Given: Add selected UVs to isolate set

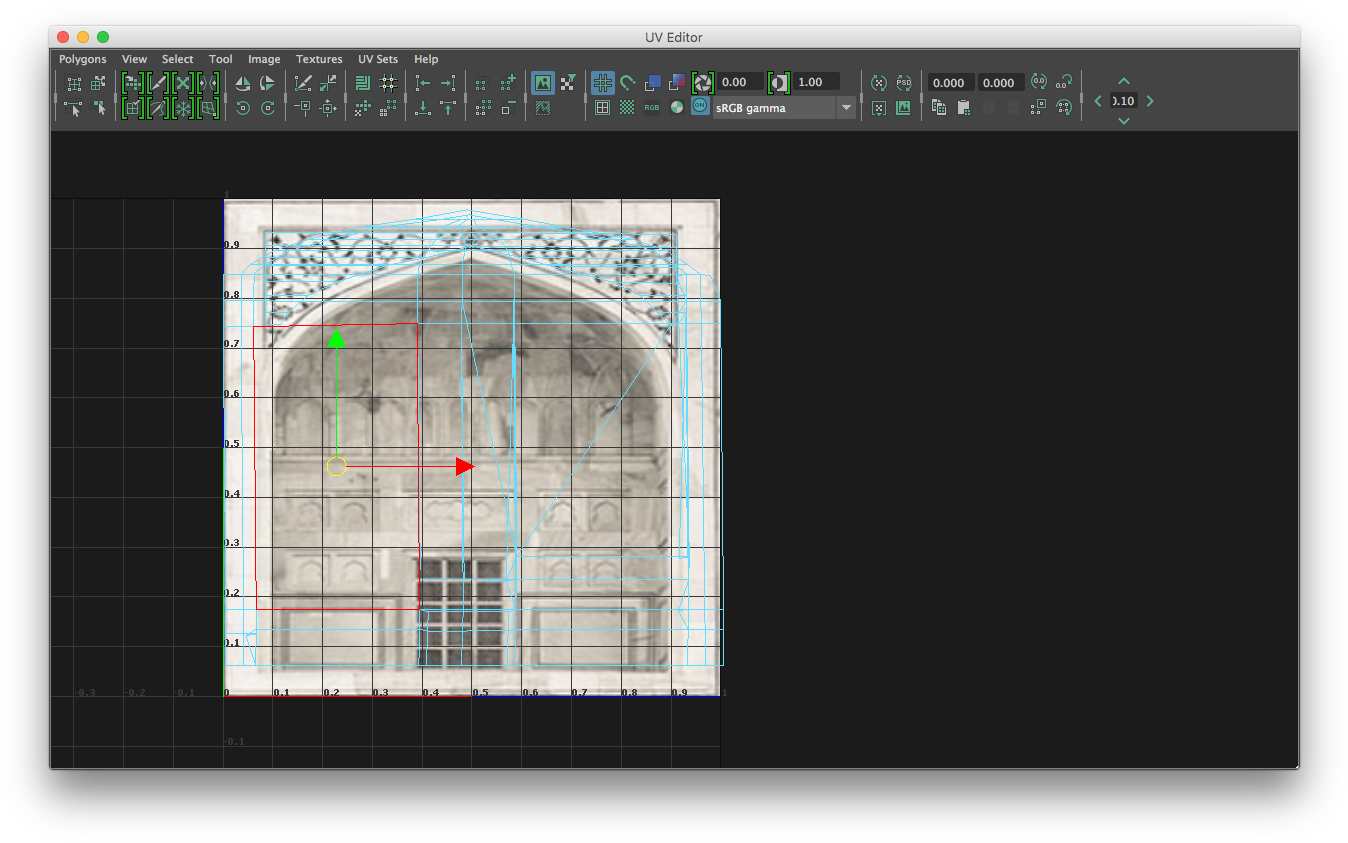Looking at the screenshot, I should (x=508, y=84).
